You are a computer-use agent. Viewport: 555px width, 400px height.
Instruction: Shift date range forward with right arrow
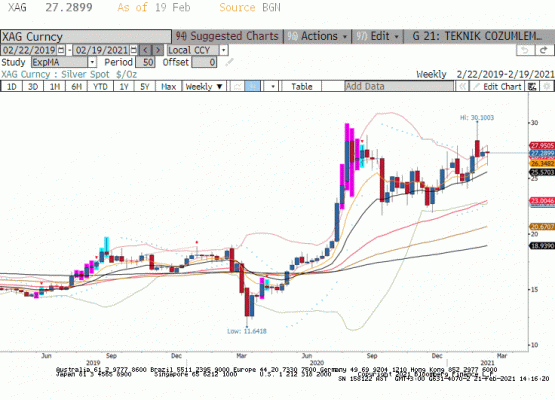point(158,50)
